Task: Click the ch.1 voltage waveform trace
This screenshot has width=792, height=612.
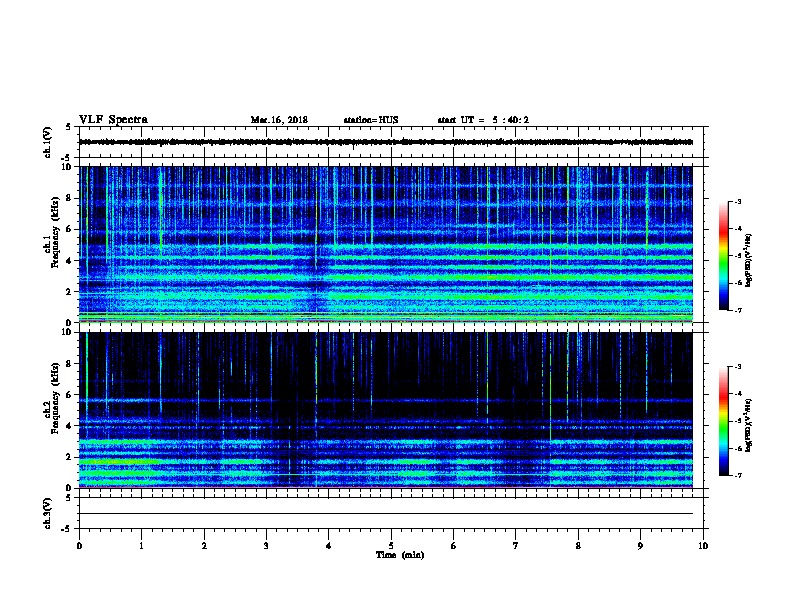Action: [386, 142]
